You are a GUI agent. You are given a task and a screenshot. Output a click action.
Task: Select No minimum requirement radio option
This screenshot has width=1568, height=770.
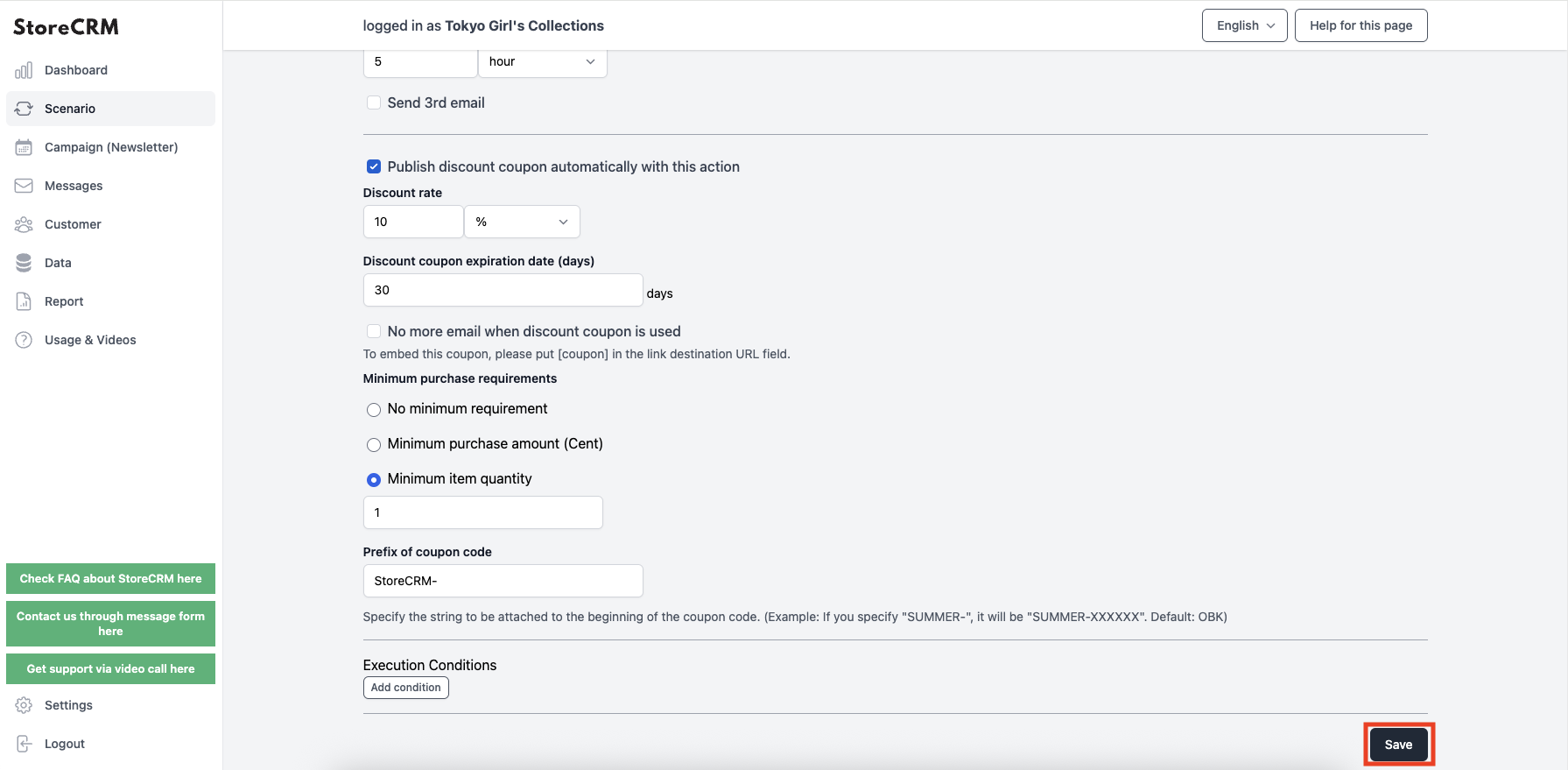point(374,409)
